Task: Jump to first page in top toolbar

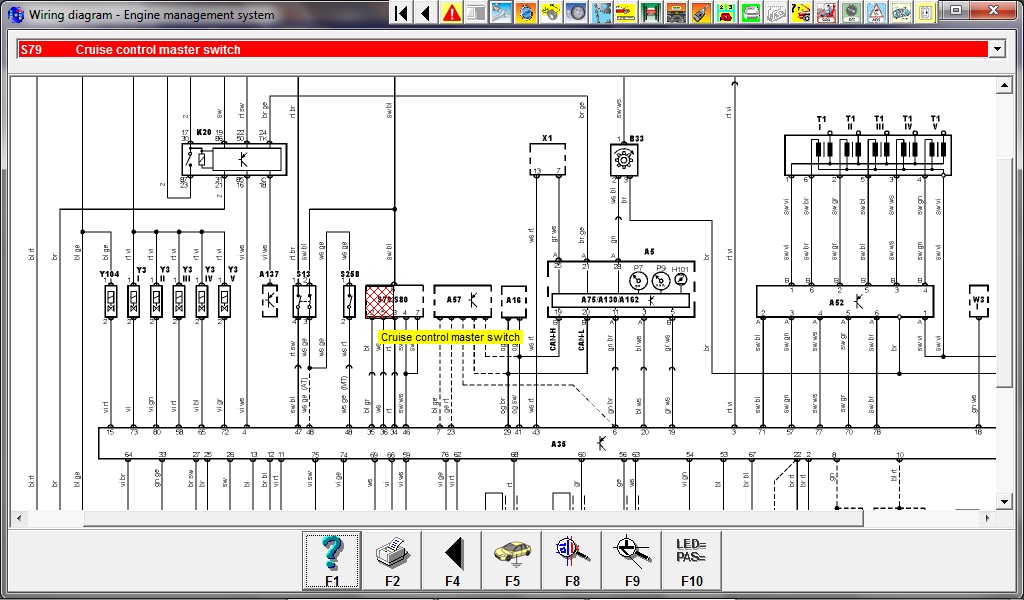Action: [x=402, y=13]
